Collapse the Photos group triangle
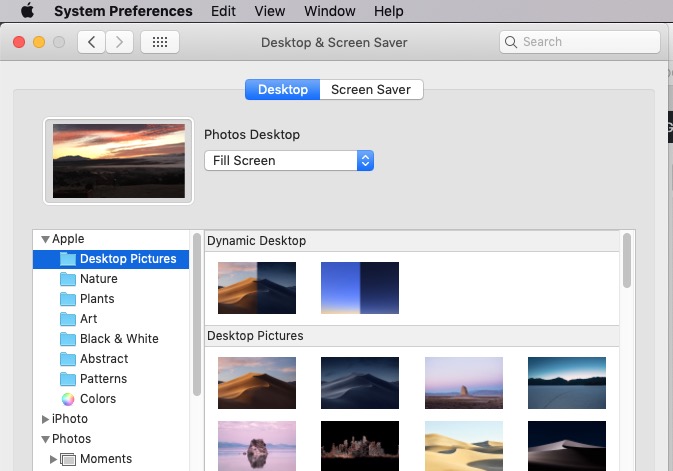This screenshot has height=471, width=673. click(x=45, y=439)
